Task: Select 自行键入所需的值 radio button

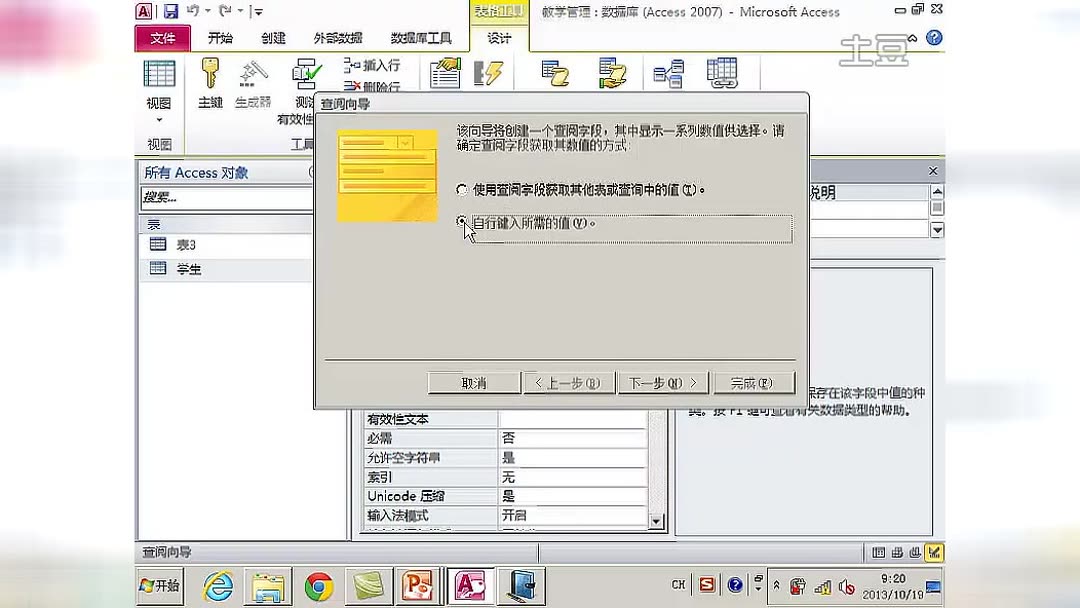Action: coord(460,222)
